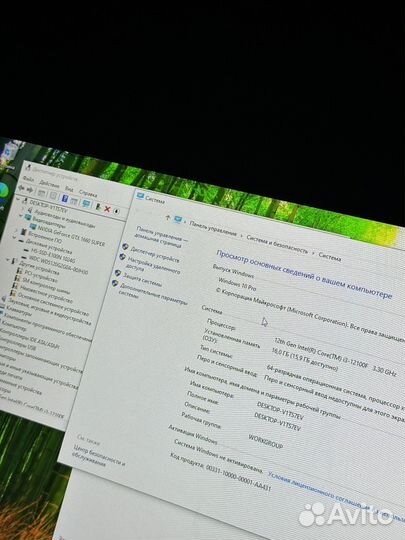Click shield icon beside Дополнительные параметры системы

[115, 283]
